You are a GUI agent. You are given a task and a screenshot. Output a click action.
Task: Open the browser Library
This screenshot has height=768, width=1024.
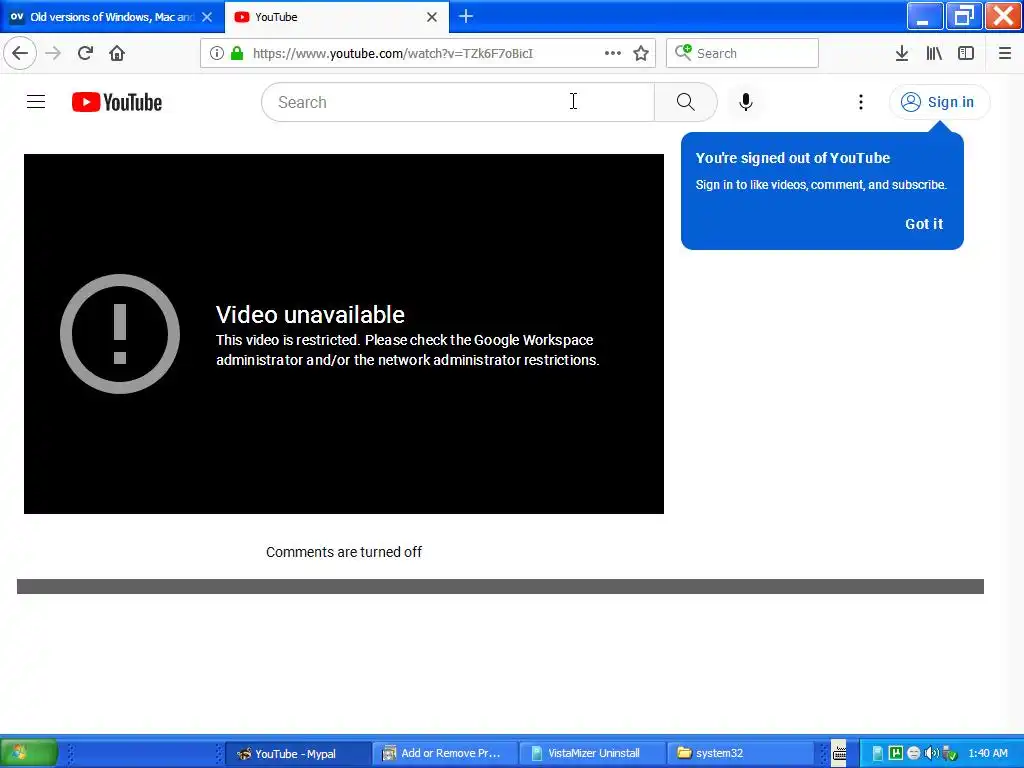point(934,53)
